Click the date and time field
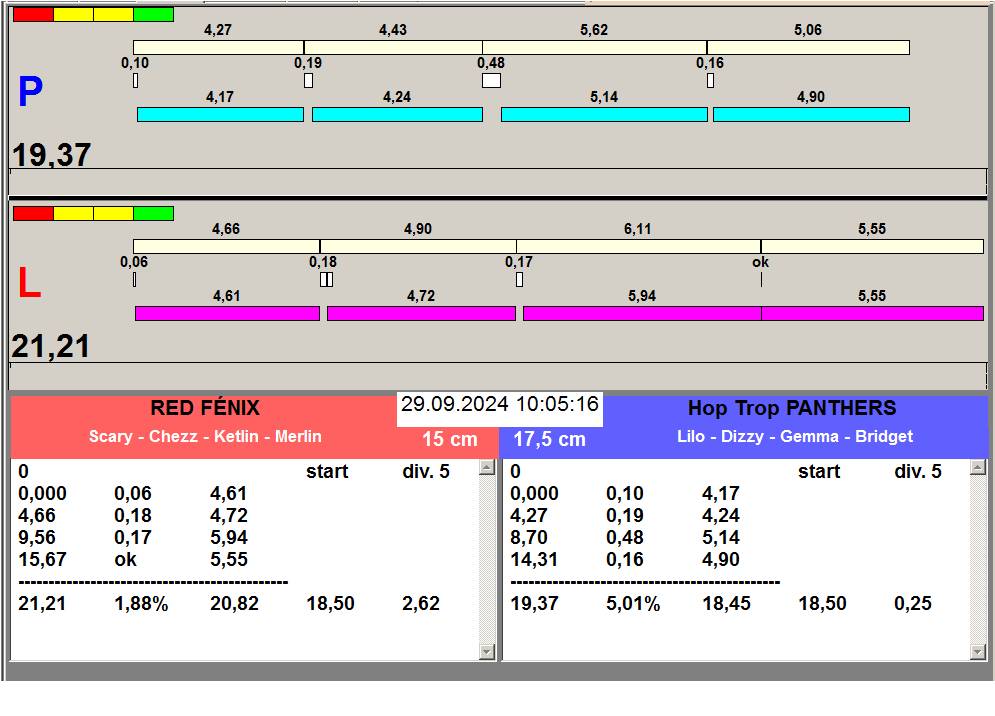This screenshot has height=716, width=995. (499, 405)
